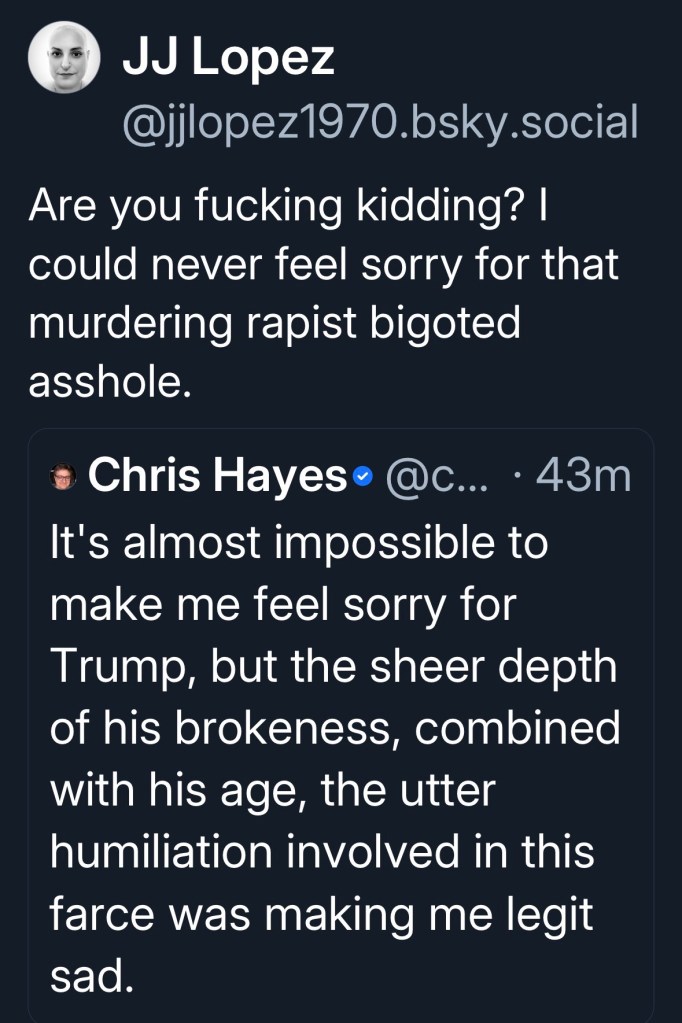
Task: Tap the 'with his age, the utter' line
Action: 272,790
